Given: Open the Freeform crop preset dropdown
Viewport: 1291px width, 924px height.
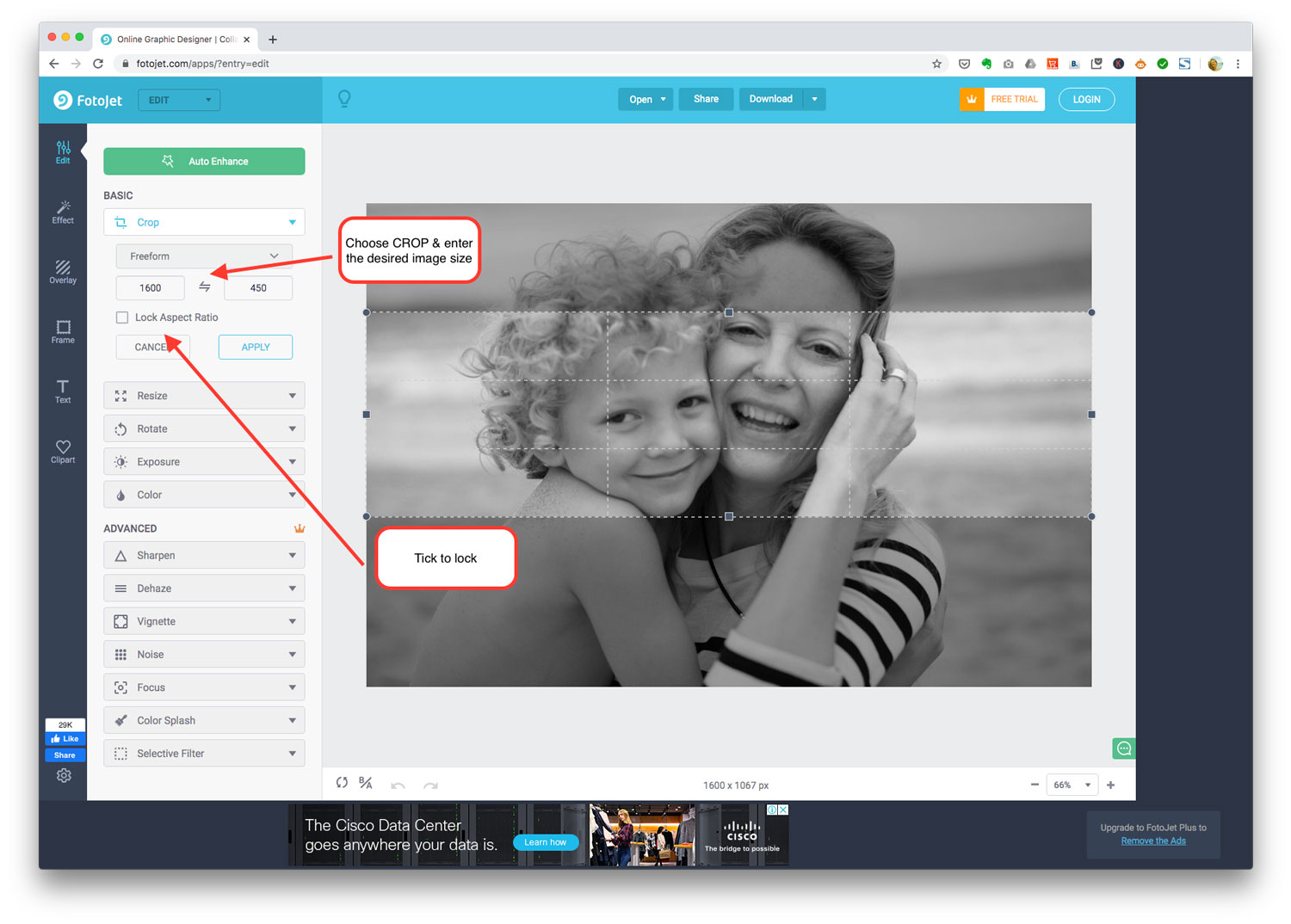Looking at the screenshot, I should (x=204, y=256).
